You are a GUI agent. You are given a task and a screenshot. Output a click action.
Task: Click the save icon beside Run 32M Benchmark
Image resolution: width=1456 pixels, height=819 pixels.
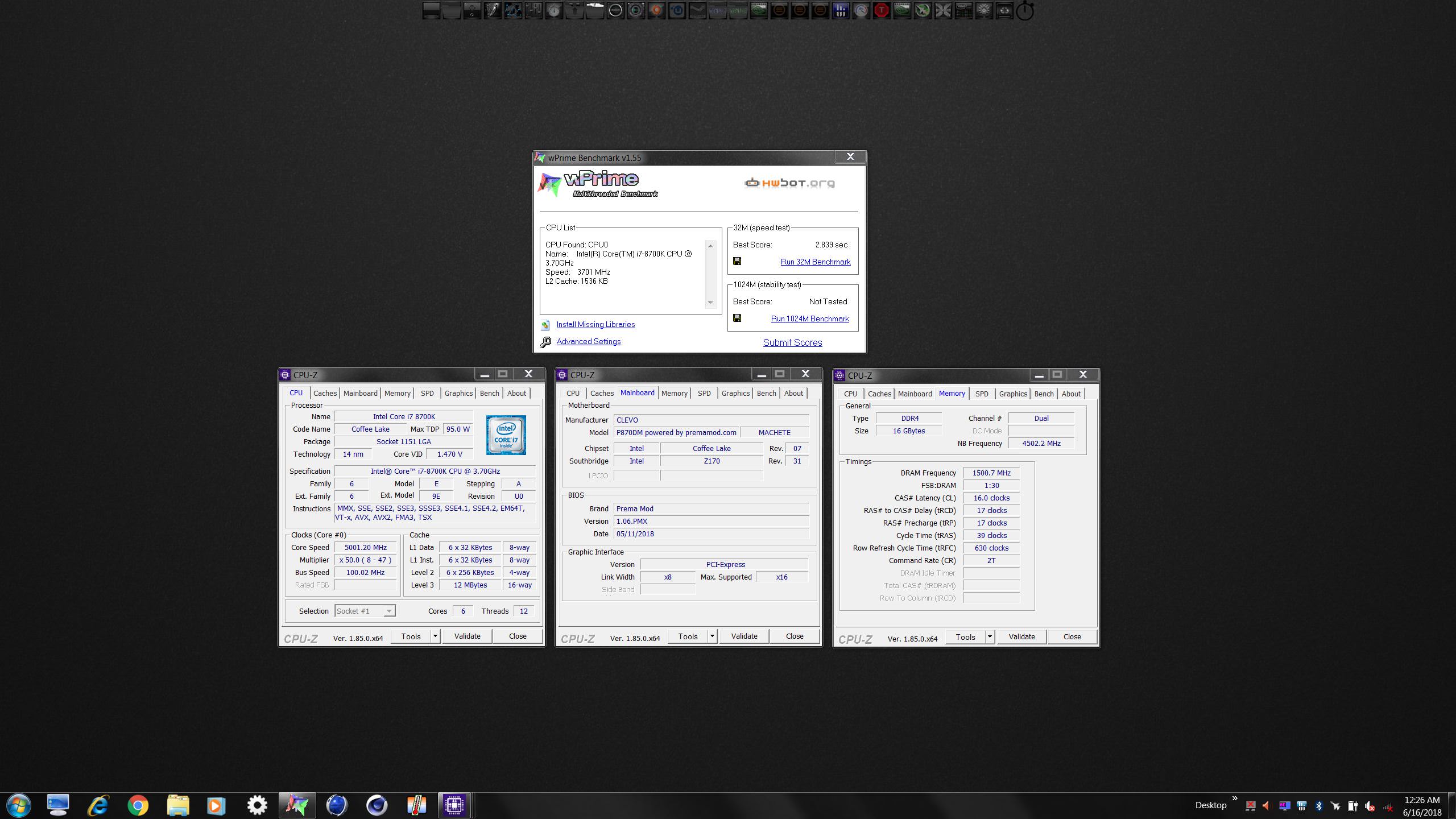(x=737, y=261)
